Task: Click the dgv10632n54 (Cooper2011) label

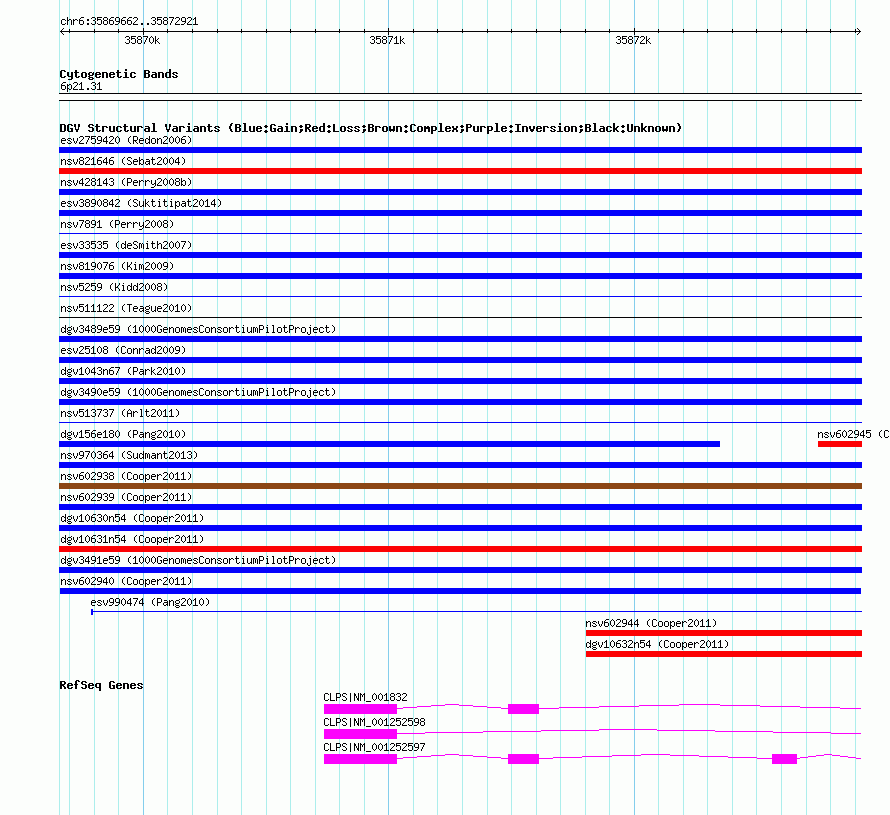Action: point(657,644)
